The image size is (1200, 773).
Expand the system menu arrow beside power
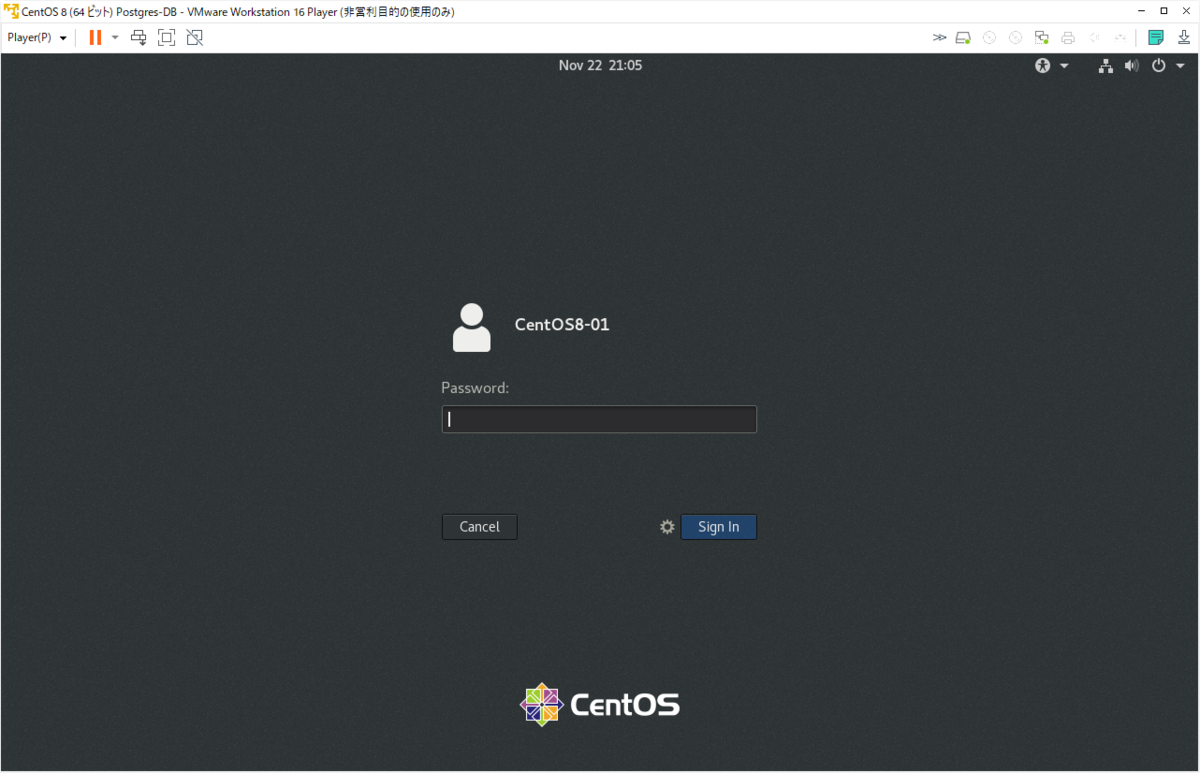(x=1180, y=66)
